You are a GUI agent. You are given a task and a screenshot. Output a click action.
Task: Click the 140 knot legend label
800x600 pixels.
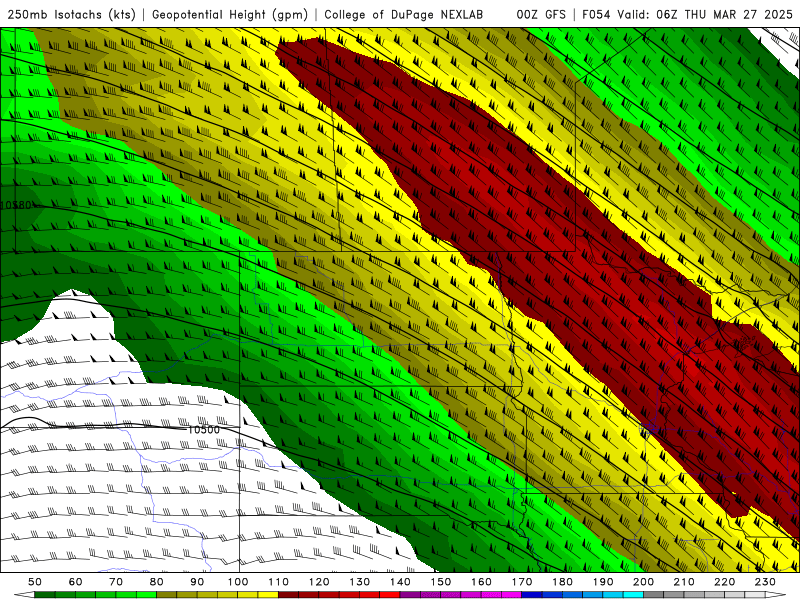[x=400, y=582]
